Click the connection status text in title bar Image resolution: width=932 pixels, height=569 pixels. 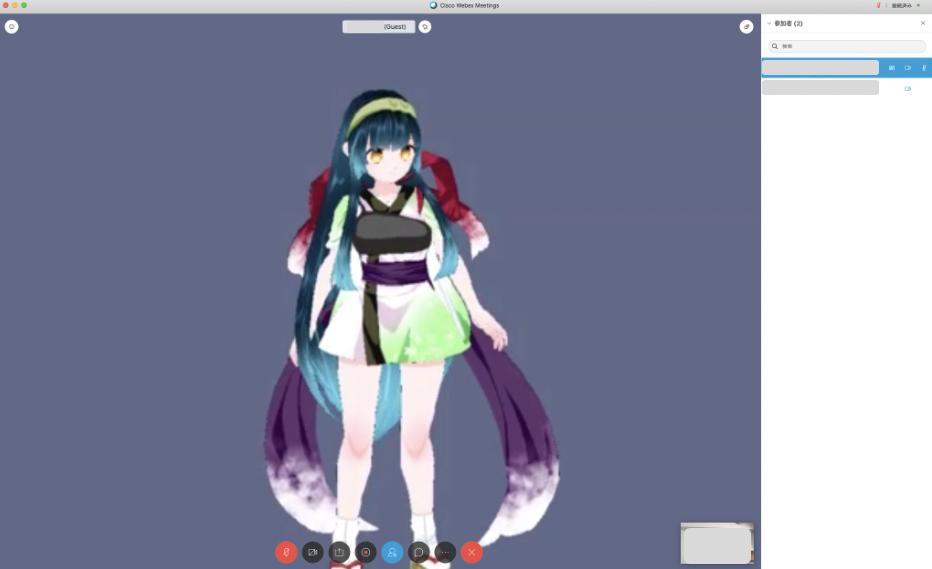pos(902,5)
